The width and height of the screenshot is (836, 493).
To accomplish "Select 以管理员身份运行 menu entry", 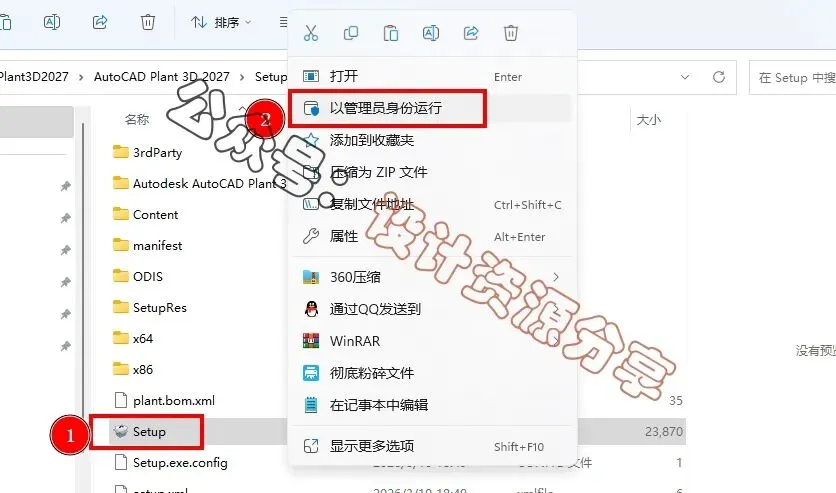I will tap(432, 108).
